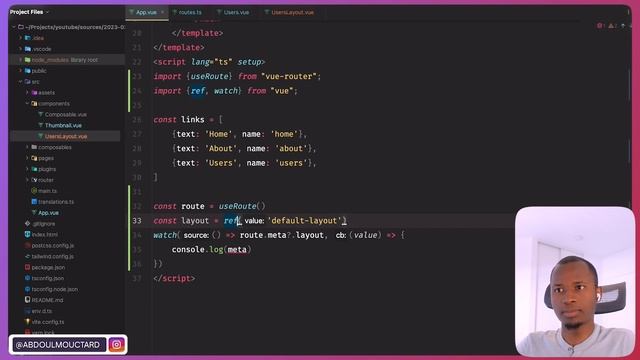Collapse the project root folder
Viewport: 640px width, 360px height.
13,27
